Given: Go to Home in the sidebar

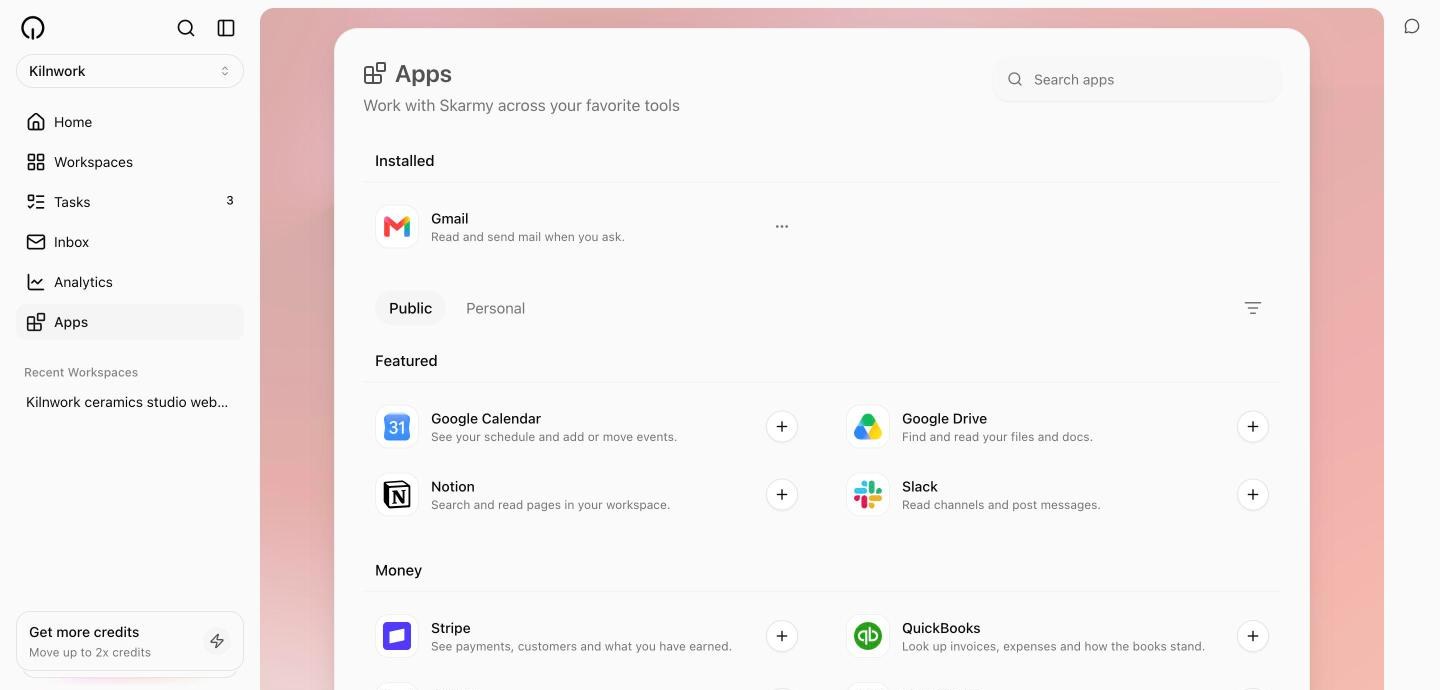Looking at the screenshot, I should (x=130, y=122).
